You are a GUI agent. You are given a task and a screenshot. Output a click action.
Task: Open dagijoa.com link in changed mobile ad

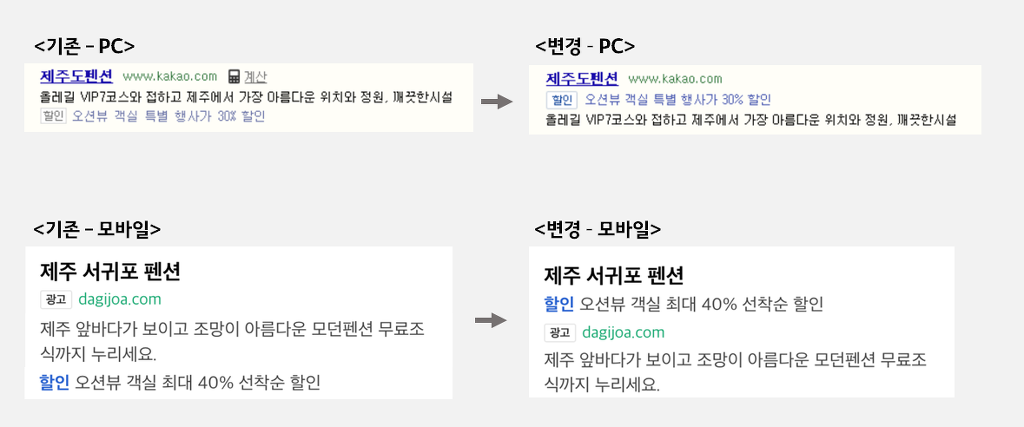pos(624,332)
